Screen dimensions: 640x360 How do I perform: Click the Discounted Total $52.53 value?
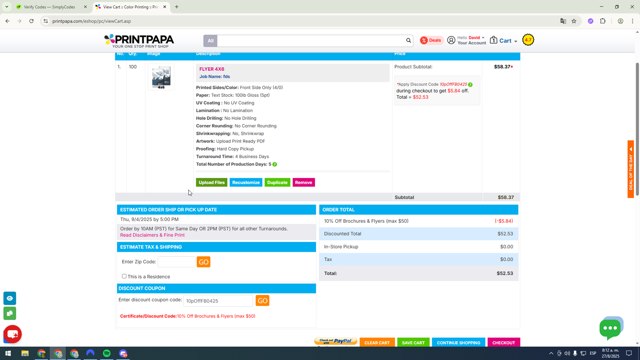click(505, 234)
